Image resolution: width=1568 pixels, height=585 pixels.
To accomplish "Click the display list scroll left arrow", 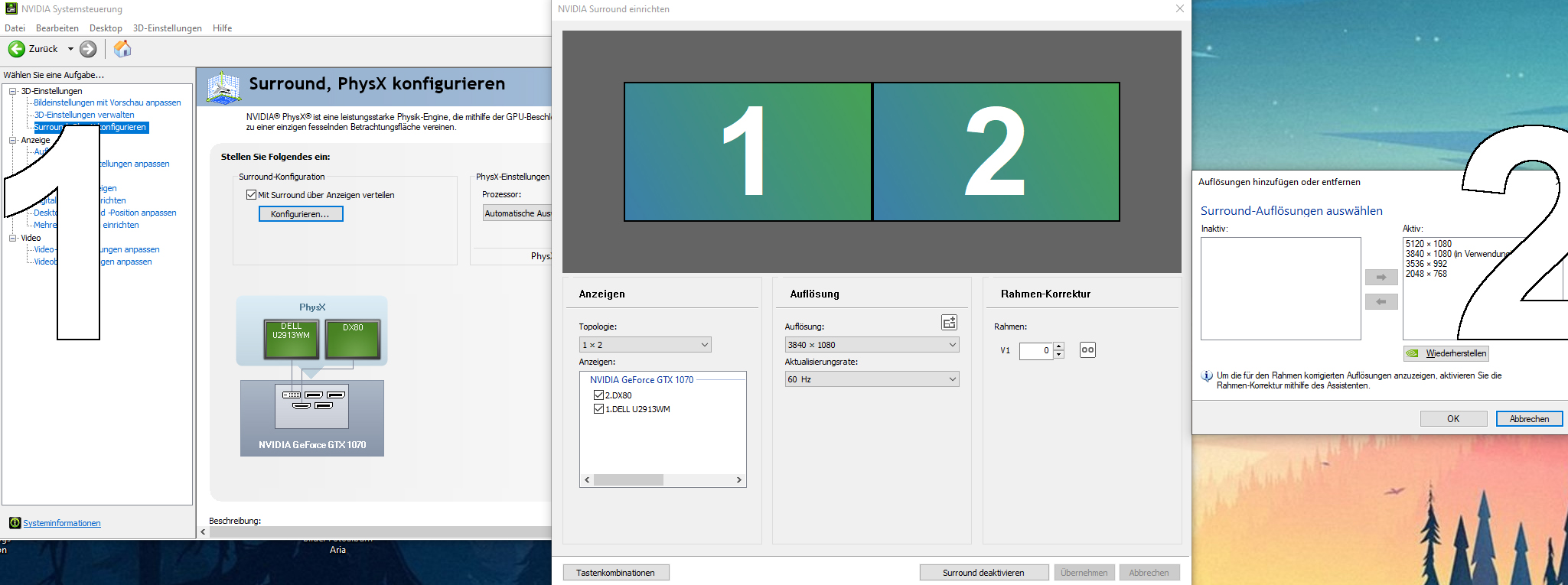I will click(587, 480).
